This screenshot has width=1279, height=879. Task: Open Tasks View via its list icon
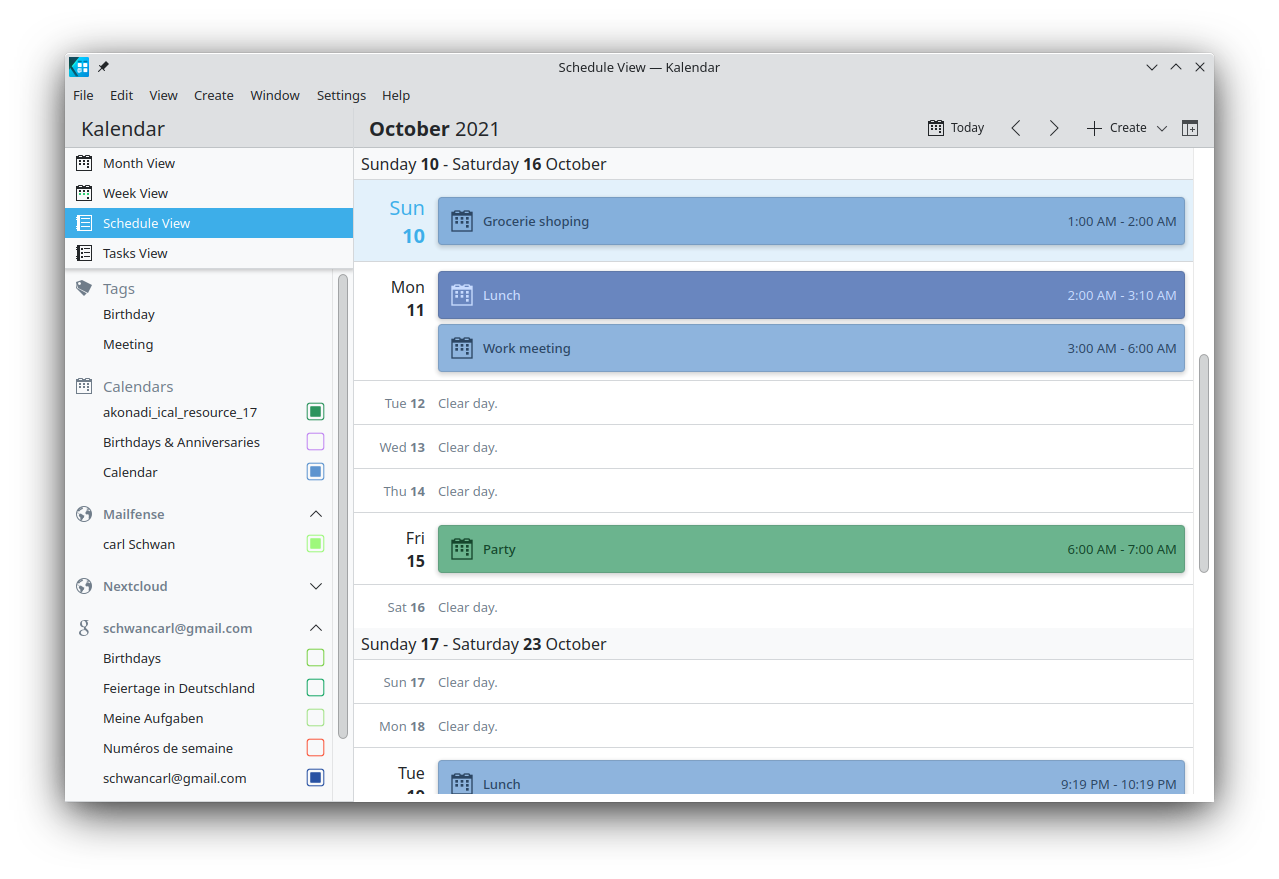coord(85,253)
